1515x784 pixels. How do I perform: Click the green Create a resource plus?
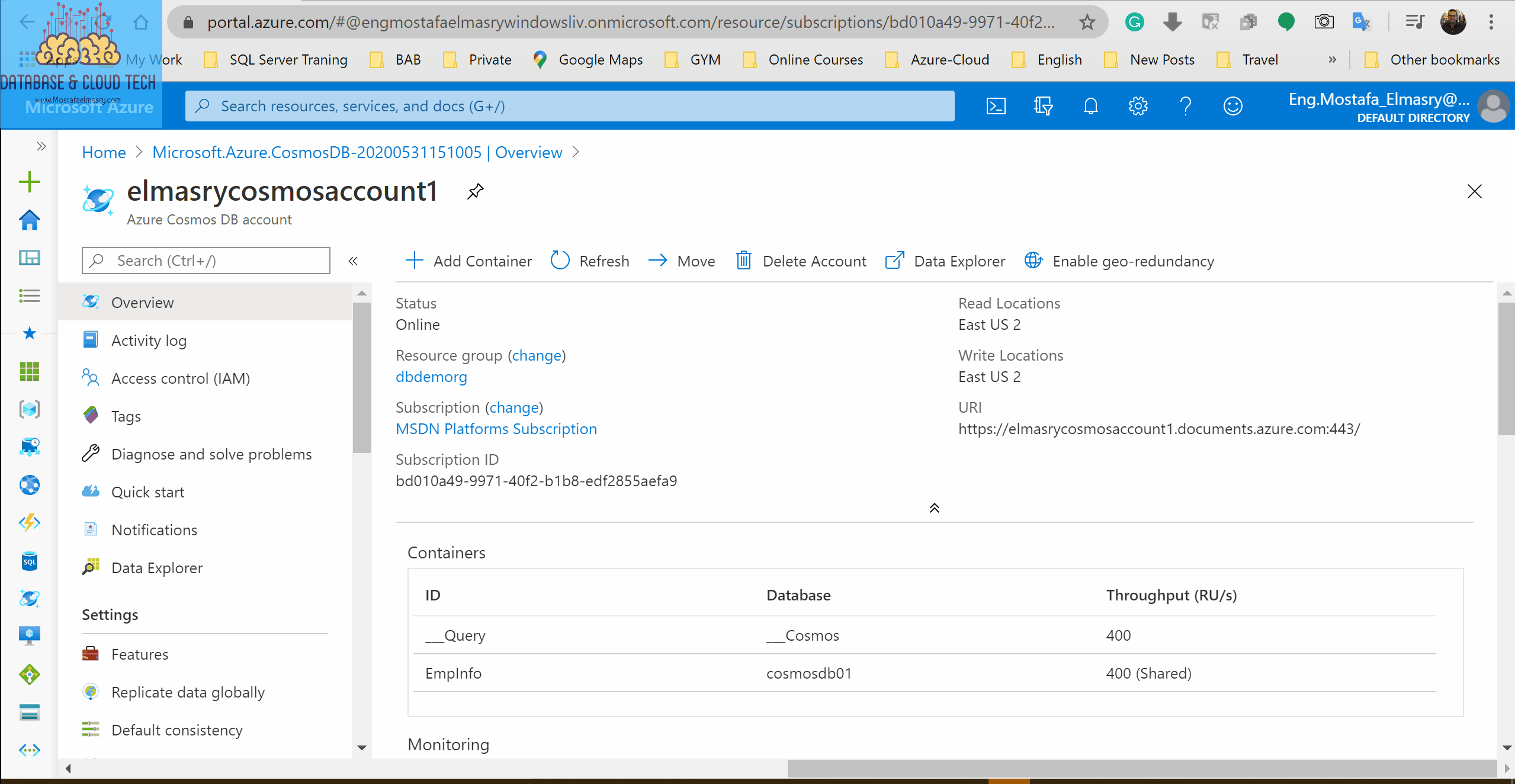pyautogui.click(x=29, y=182)
